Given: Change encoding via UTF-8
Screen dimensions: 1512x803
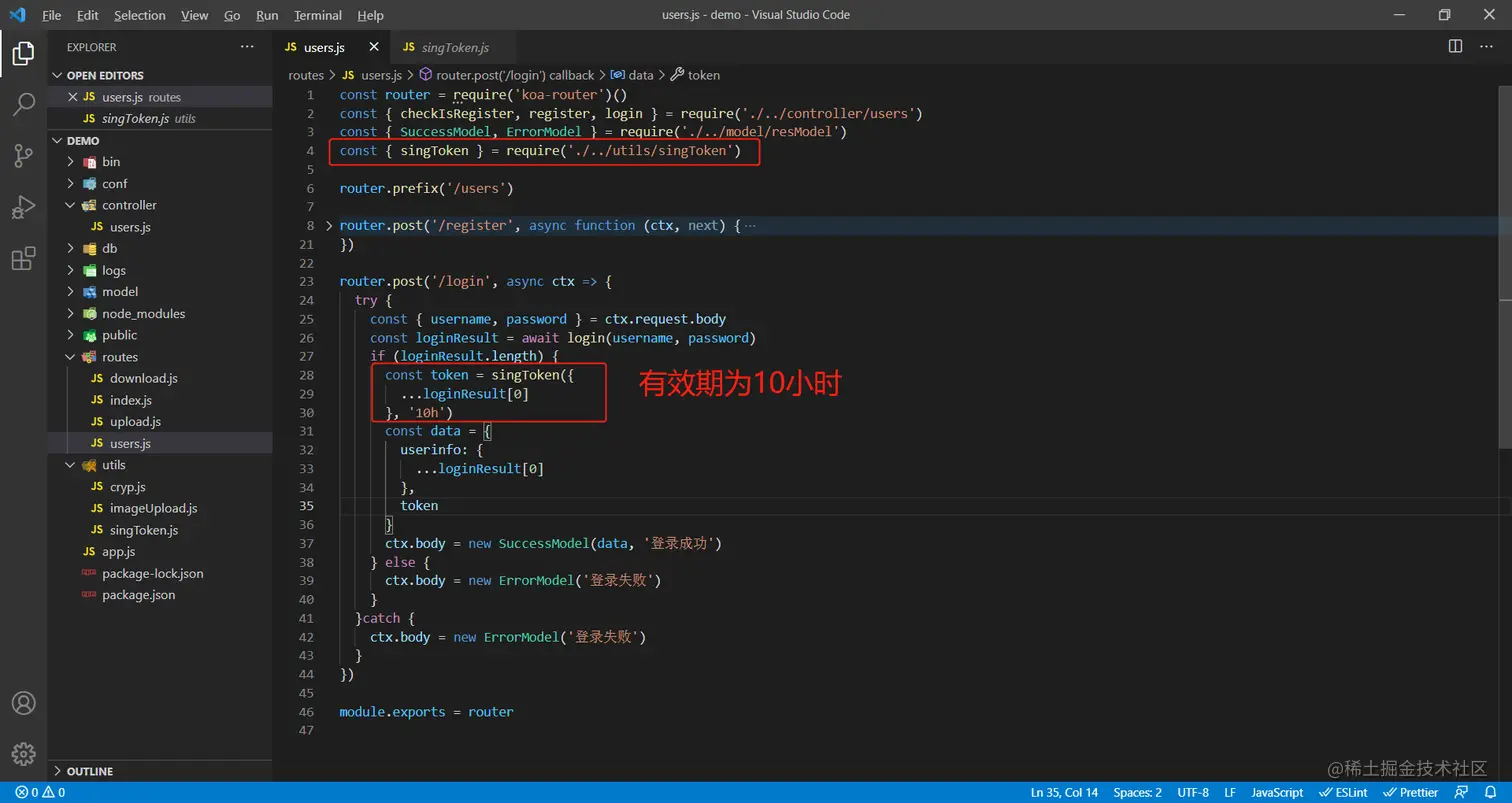Looking at the screenshot, I should [1193, 793].
